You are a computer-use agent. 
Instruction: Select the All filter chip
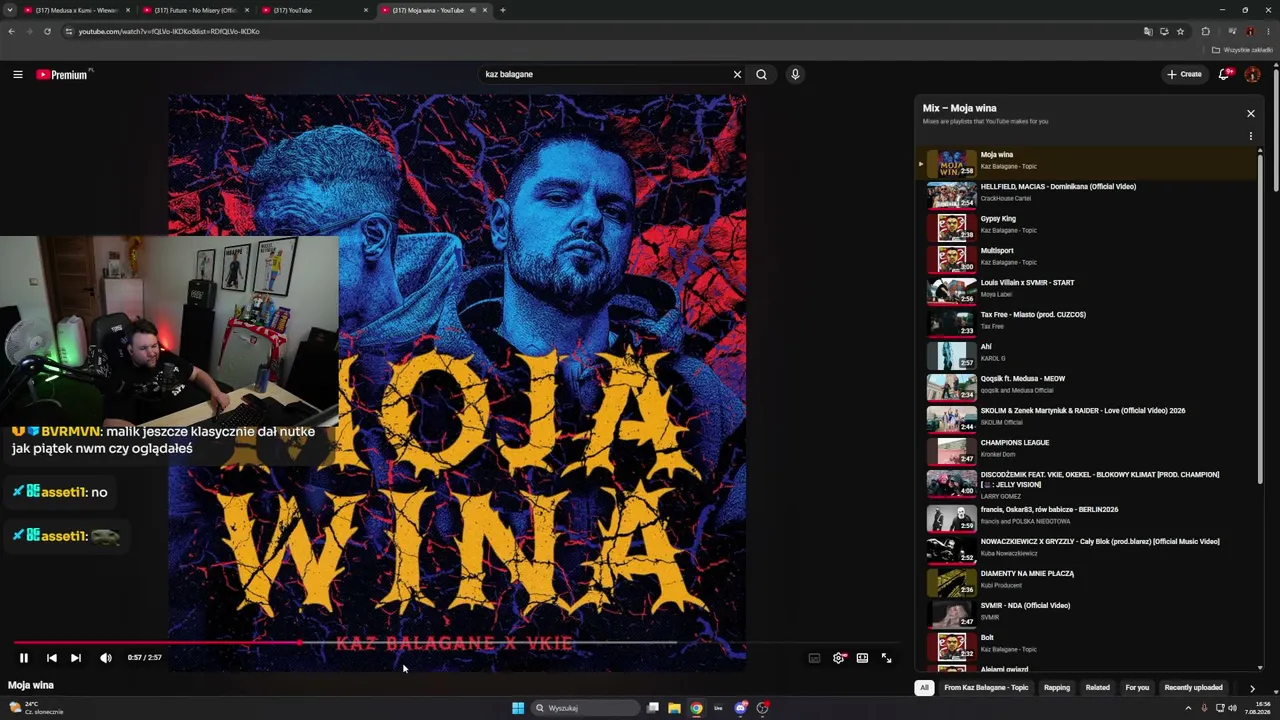pyautogui.click(x=925, y=688)
